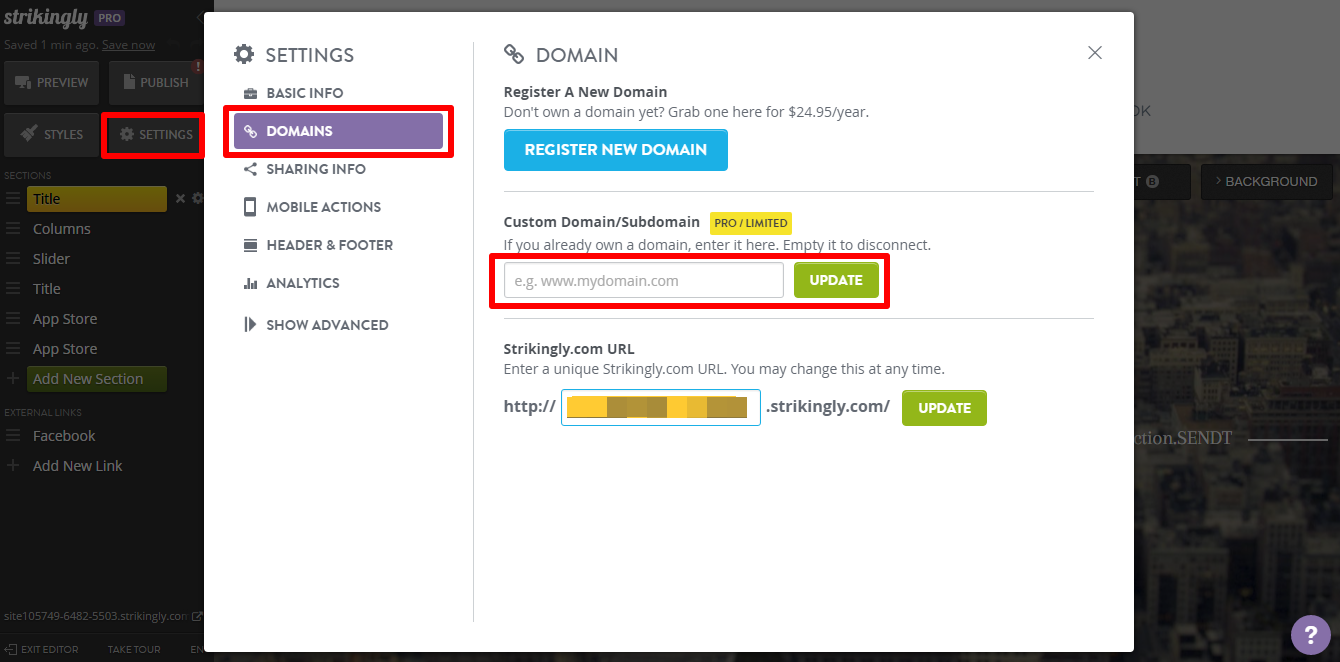Click the PRO badge beside the Strikingly logo
The image size is (1340, 662).
(109, 18)
